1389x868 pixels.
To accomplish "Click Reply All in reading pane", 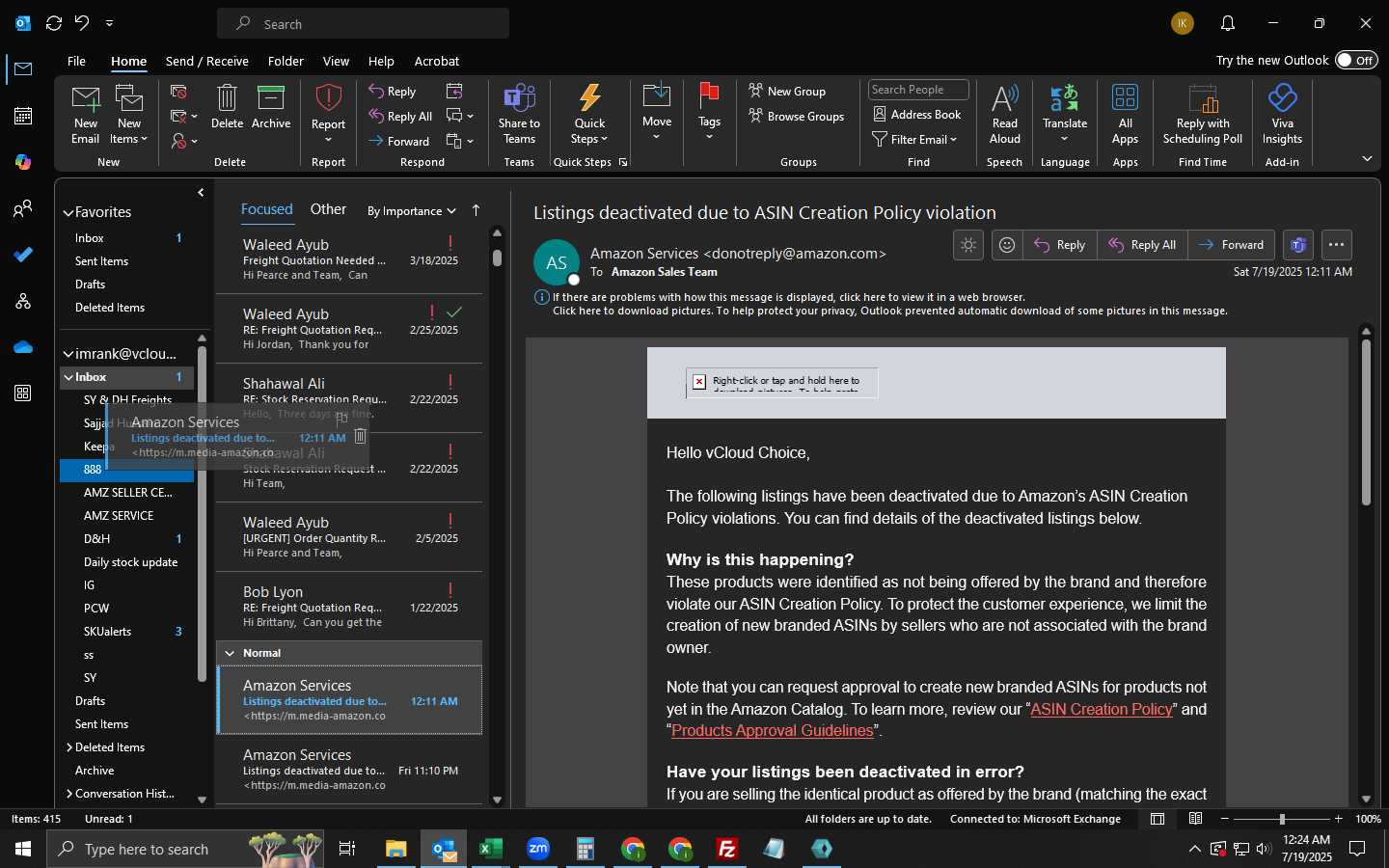I will coord(1142,245).
